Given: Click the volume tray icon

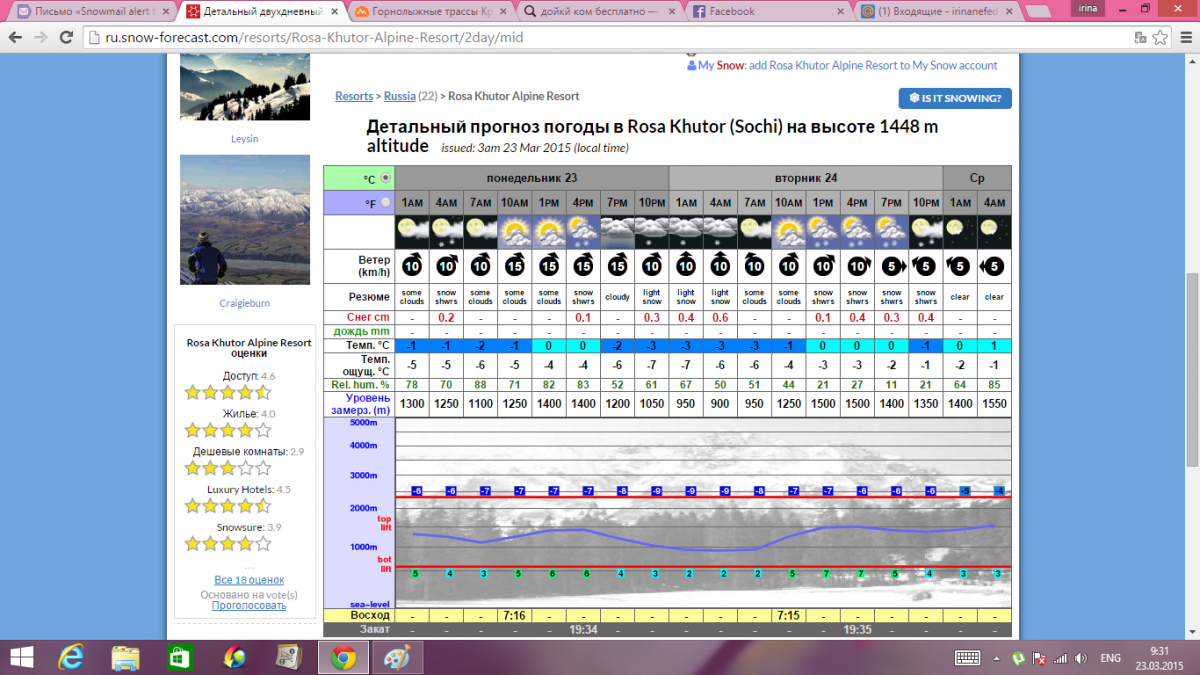Looking at the screenshot, I should (x=1079, y=658).
